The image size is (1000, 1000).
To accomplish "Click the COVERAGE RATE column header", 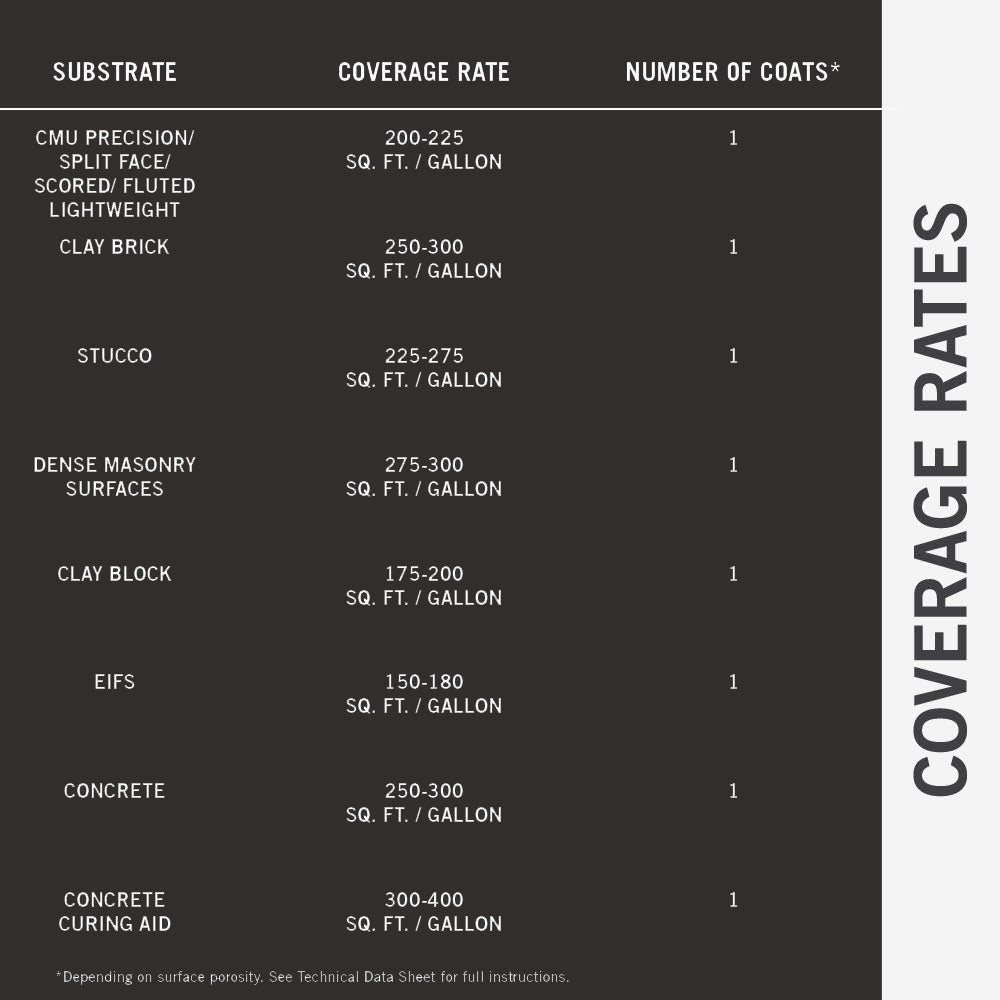I will 423,72.
